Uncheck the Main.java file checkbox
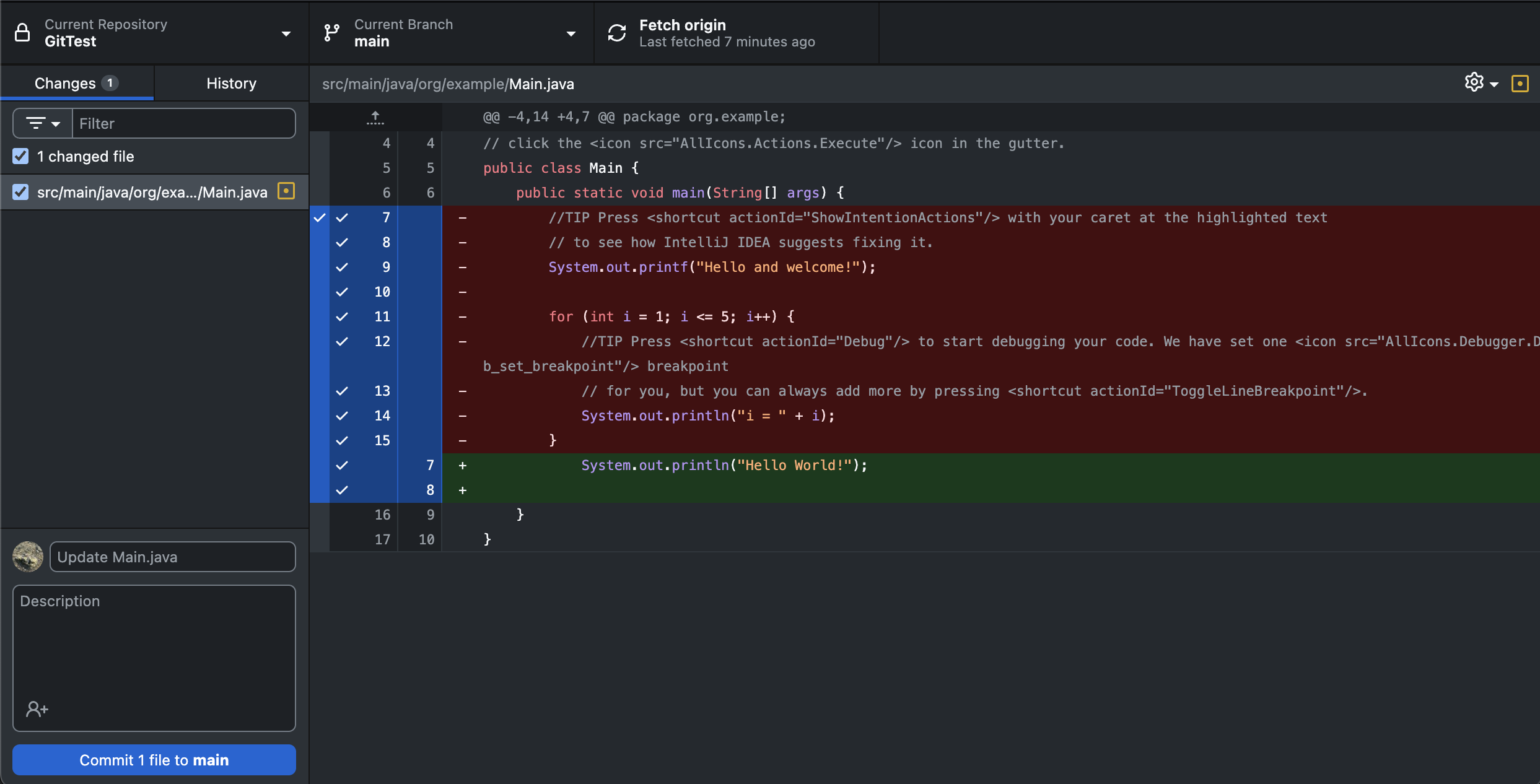Viewport: 1540px width, 784px height. click(20, 192)
